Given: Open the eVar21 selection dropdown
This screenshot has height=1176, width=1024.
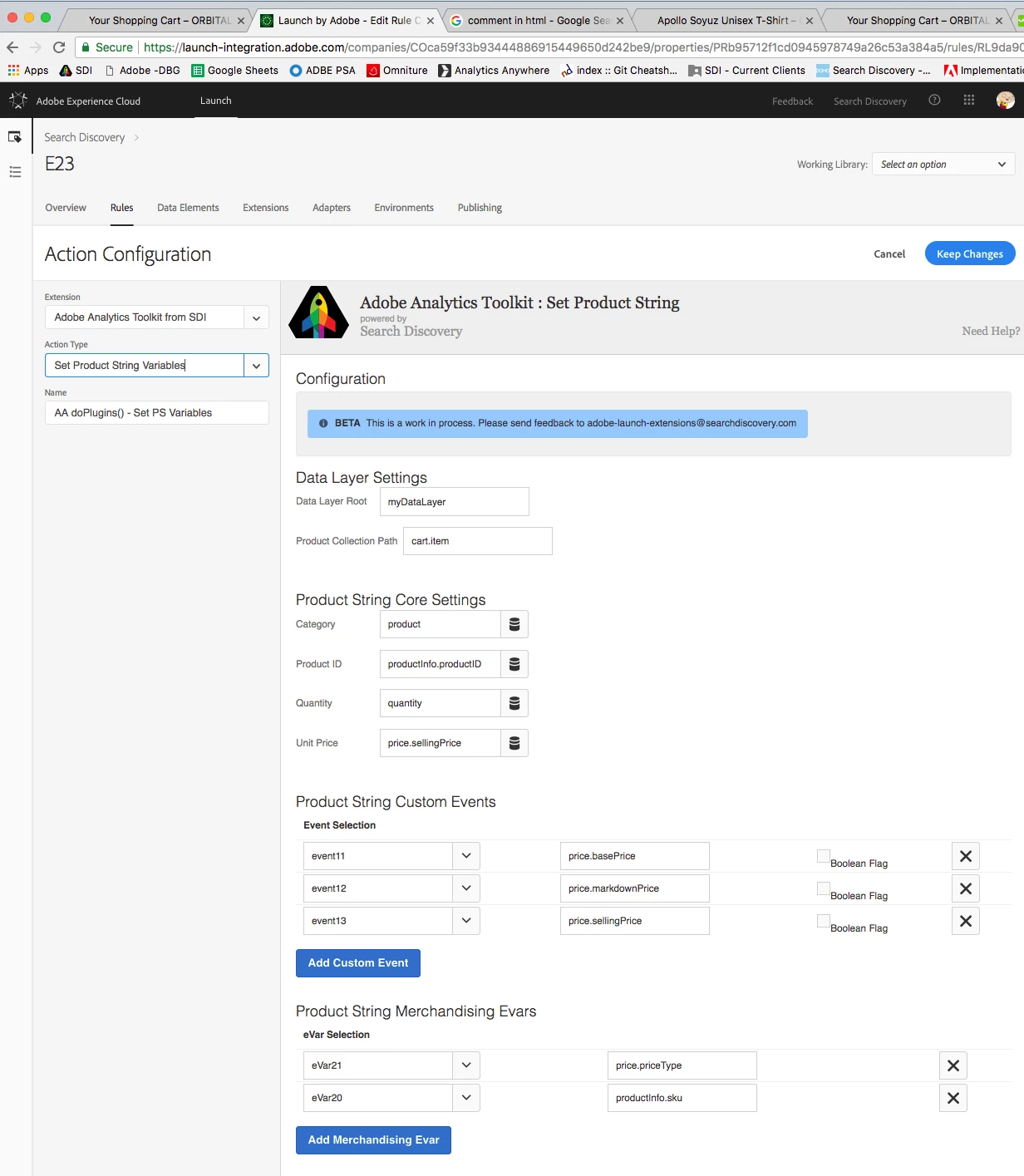Looking at the screenshot, I should tap(466, 1065).
